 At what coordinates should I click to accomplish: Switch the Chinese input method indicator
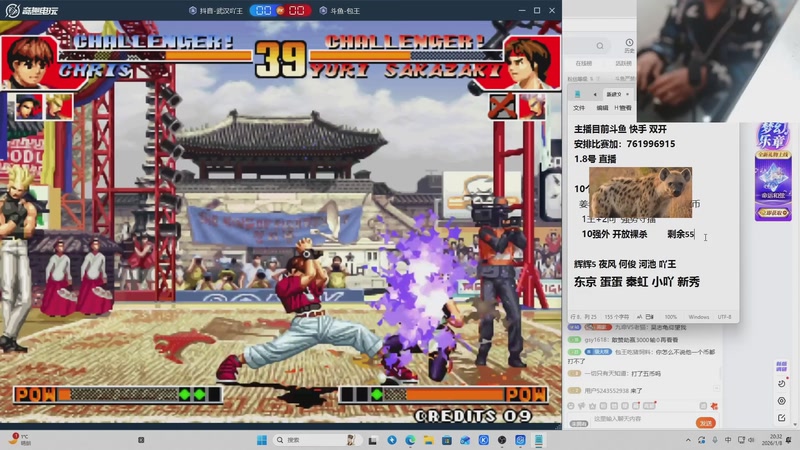point(728,440)
